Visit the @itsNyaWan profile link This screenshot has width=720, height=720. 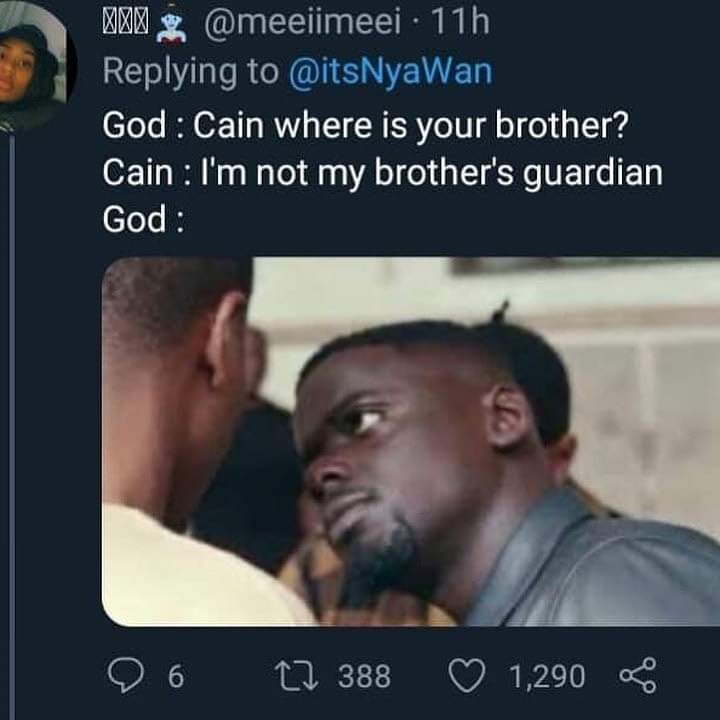(390, 71)
